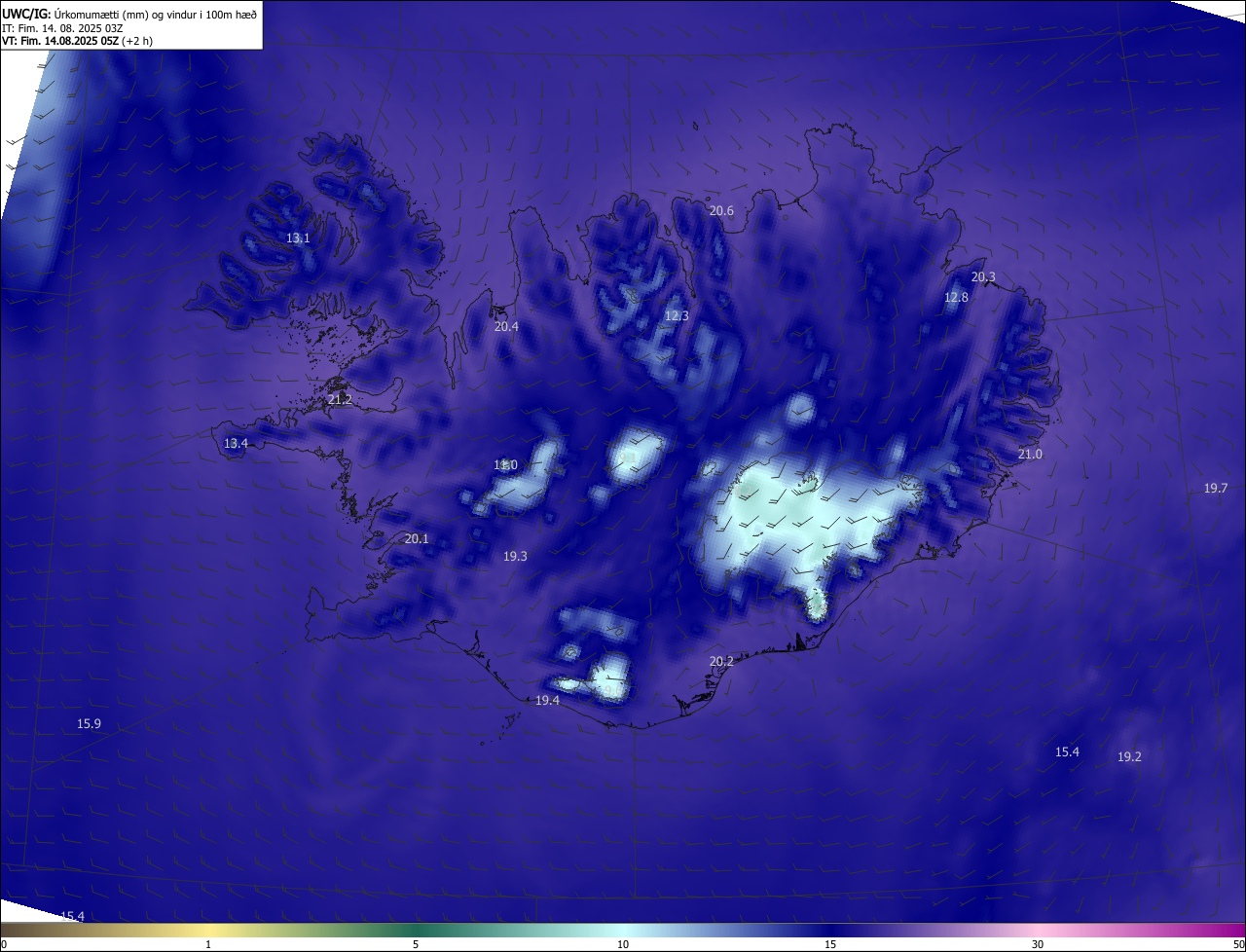1246x952 pixels.
Task: Click the valid time line "VT: Fim. 14.08.2025 05Z (+2 h)"
Action: click(x=77, y=41)
